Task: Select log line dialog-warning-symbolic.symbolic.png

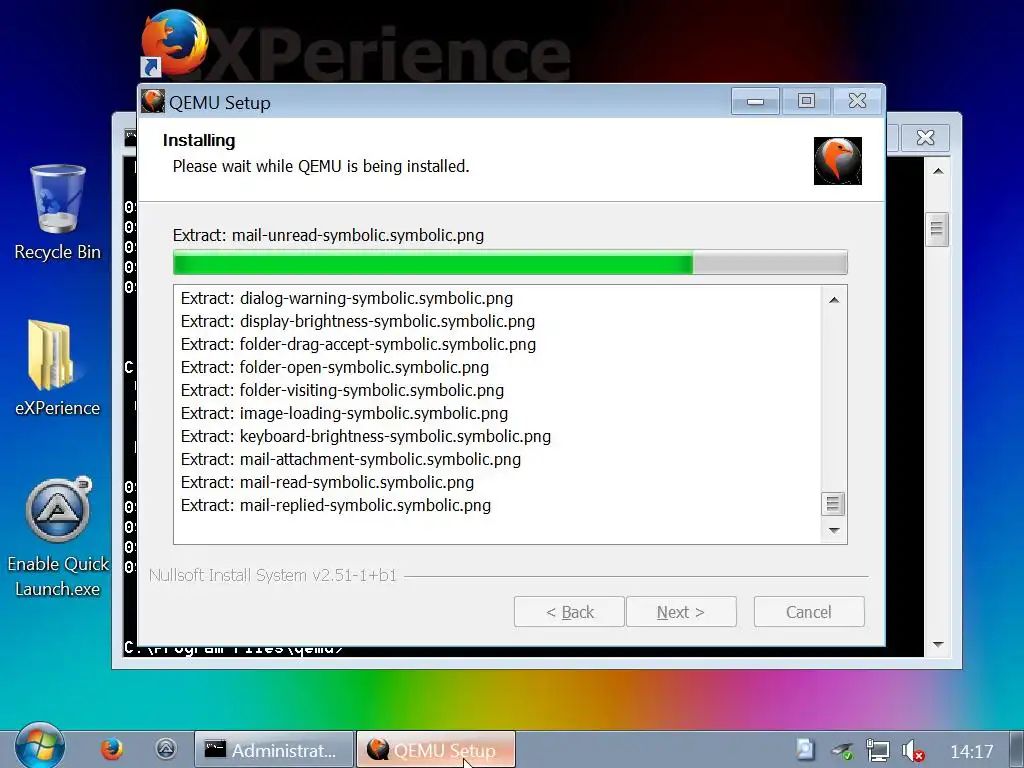Action: 347,298
